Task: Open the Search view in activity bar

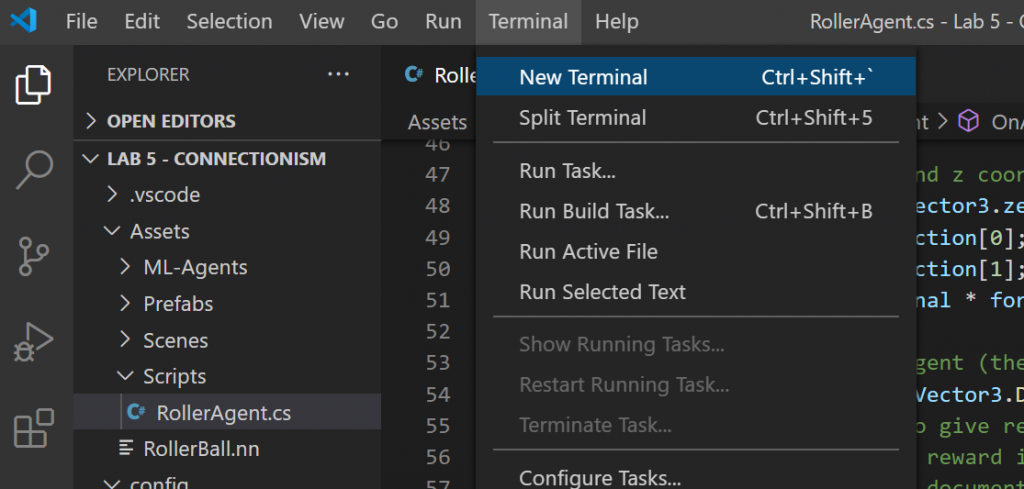Action: tap(33, 170)
